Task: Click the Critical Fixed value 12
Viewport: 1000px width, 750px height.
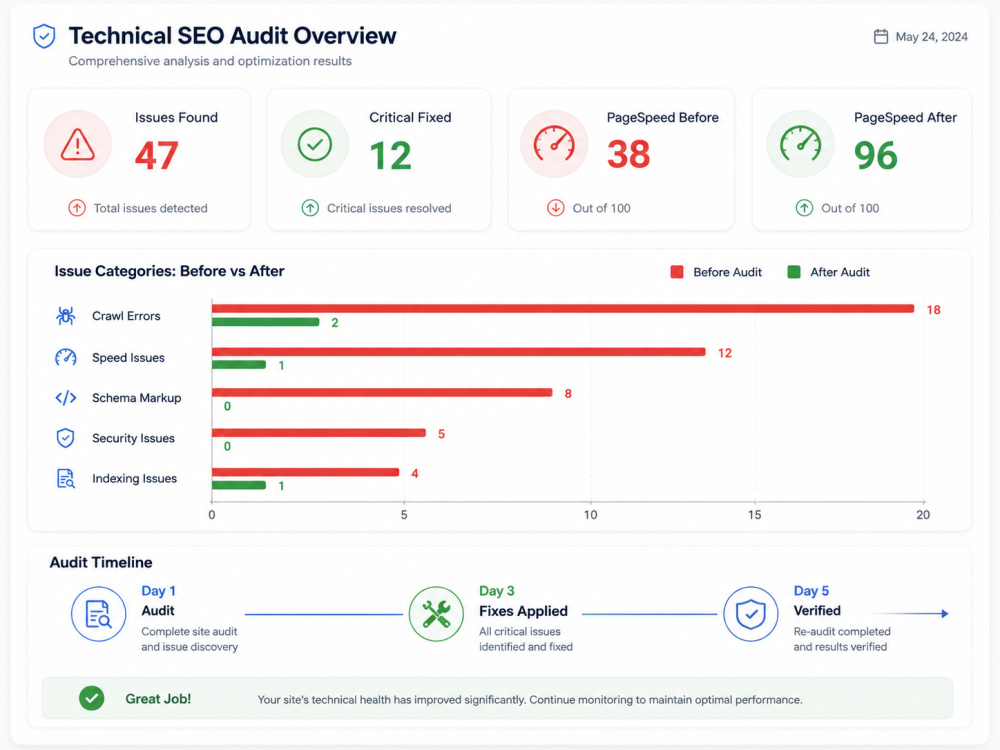Action: click(390, 156)
